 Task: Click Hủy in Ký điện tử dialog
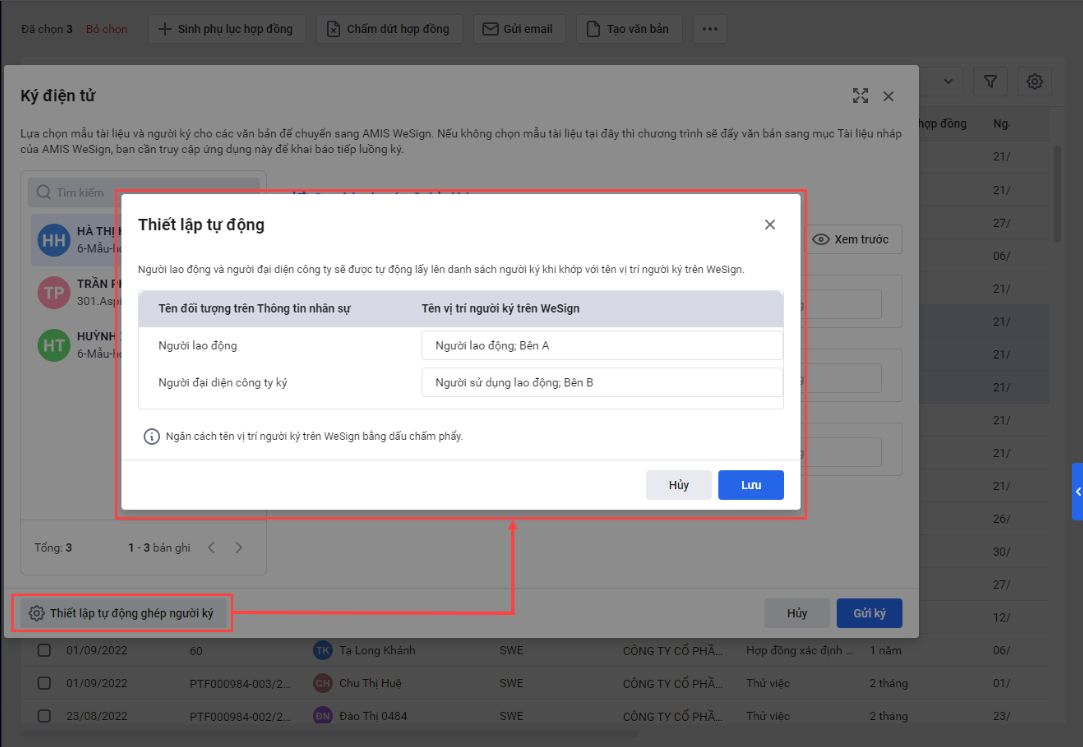click(x=796, y=613)
